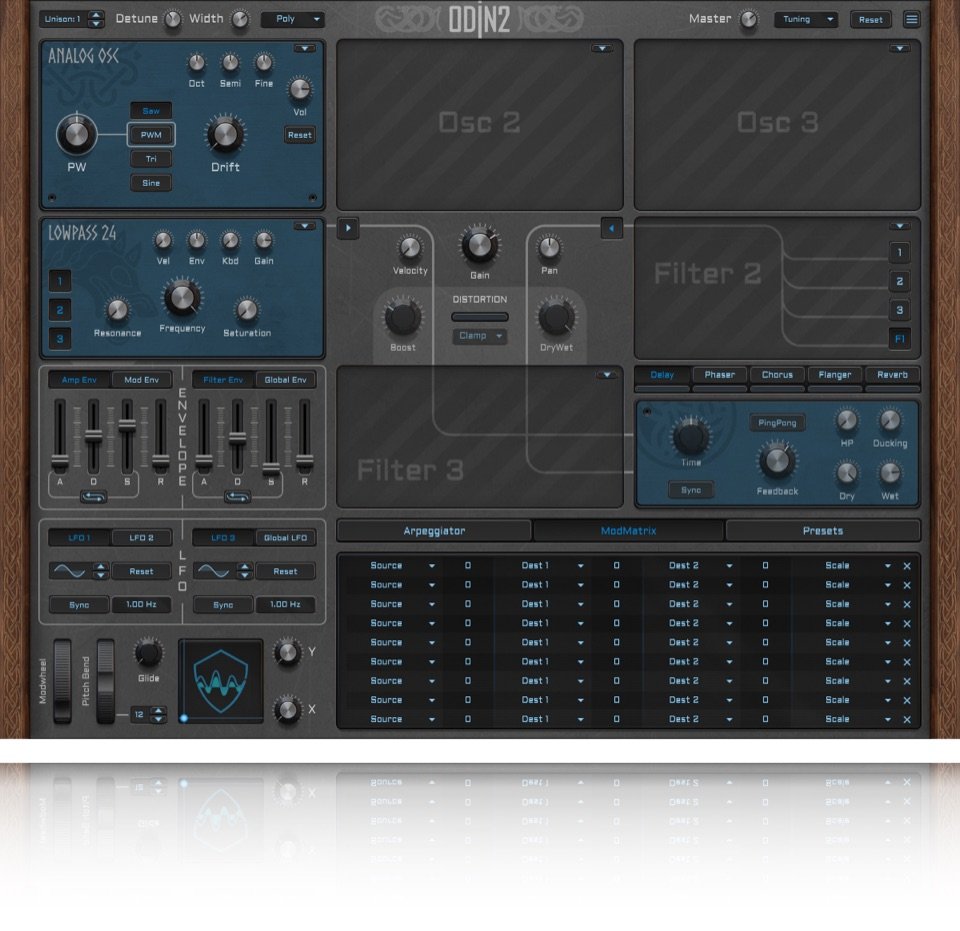
Task: Click the Analog Osc Reset button
Action: 299,135
